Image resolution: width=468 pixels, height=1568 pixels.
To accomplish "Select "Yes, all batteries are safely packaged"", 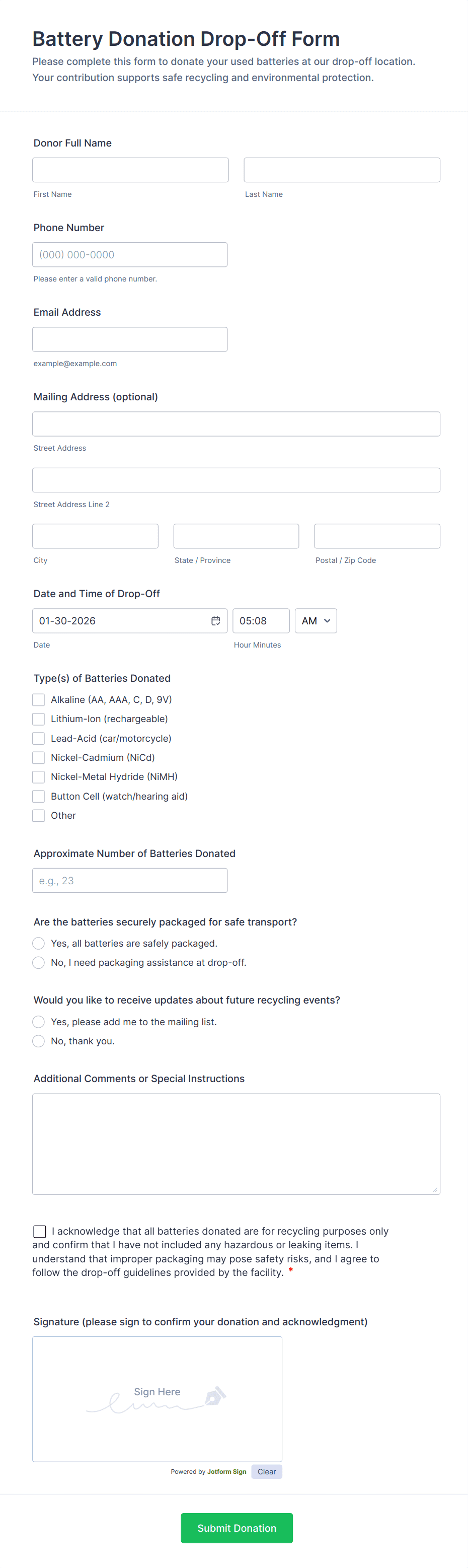I will pos(39,944).
